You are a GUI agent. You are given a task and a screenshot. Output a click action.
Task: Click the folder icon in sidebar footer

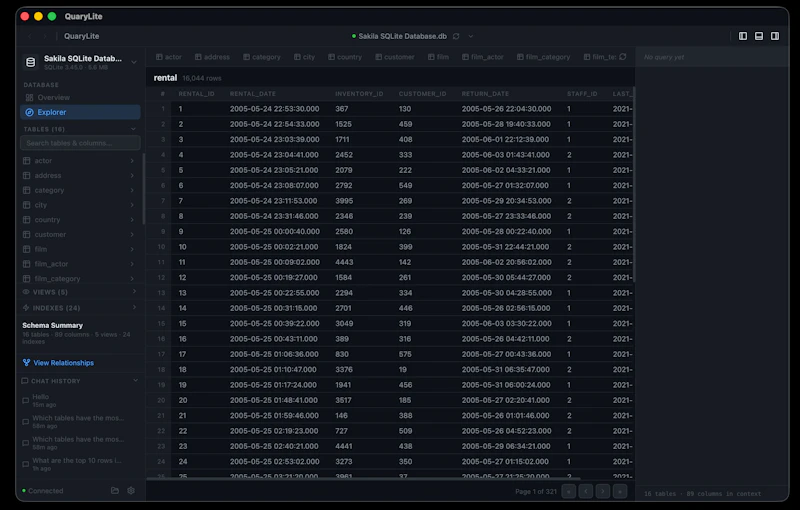point(115,491)
